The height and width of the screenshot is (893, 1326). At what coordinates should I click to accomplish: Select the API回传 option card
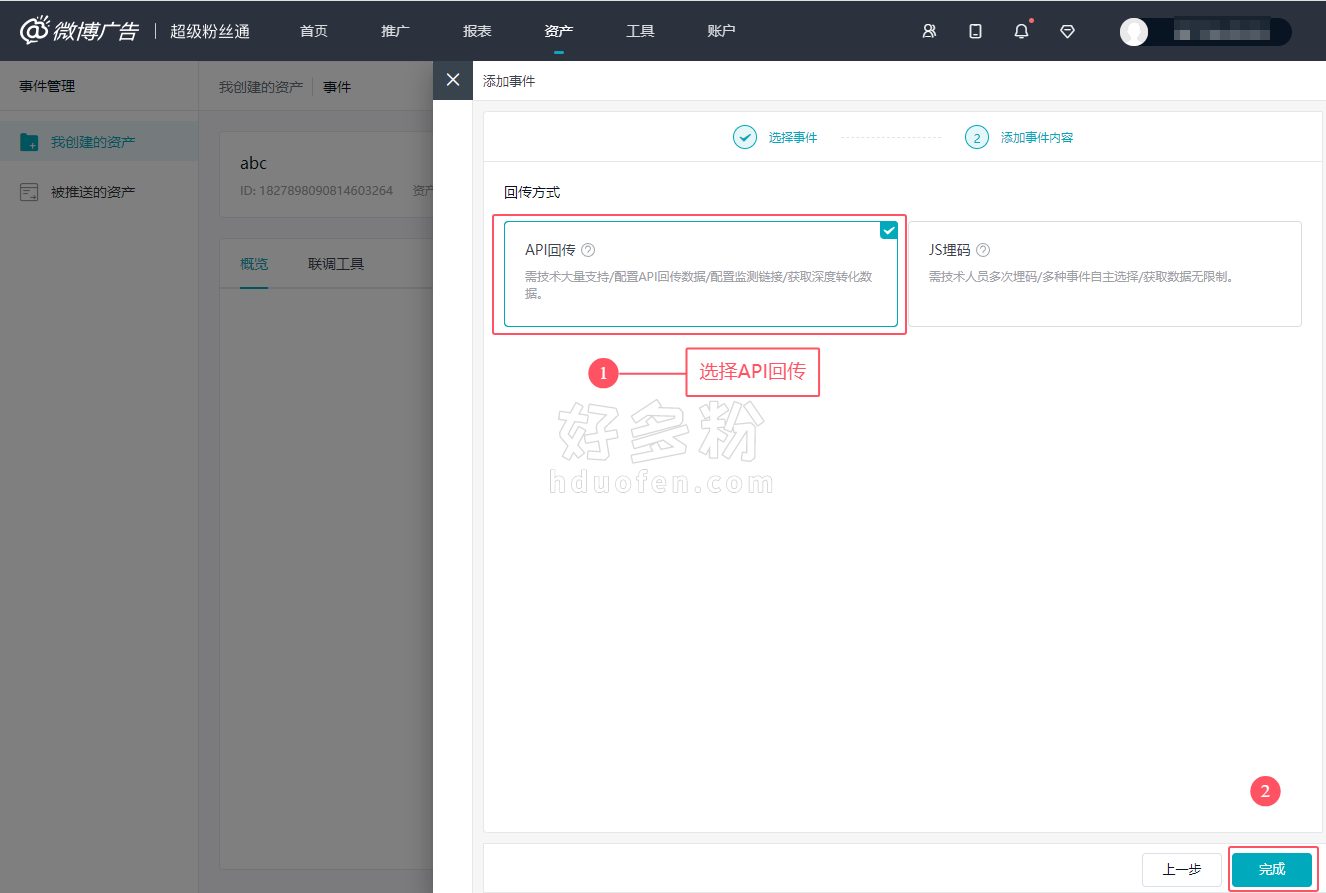[x=701, y=274]
